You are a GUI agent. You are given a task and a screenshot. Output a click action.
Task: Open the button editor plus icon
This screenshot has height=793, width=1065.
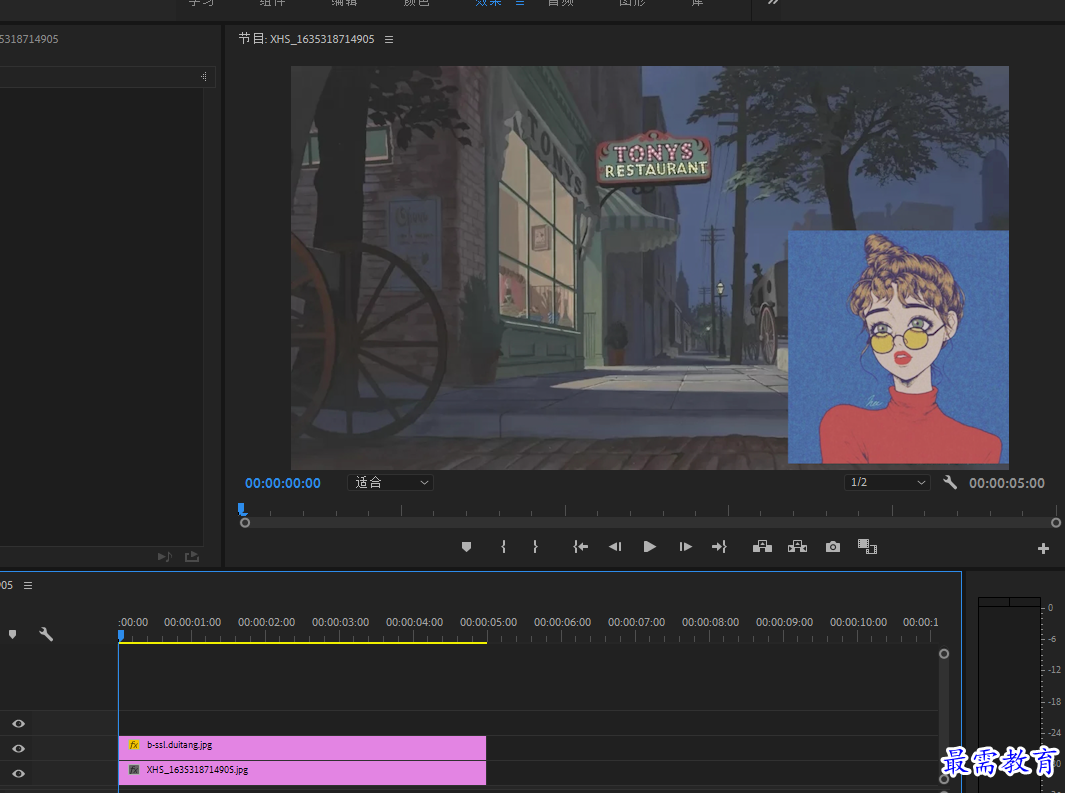click(x=1043, y=549)
